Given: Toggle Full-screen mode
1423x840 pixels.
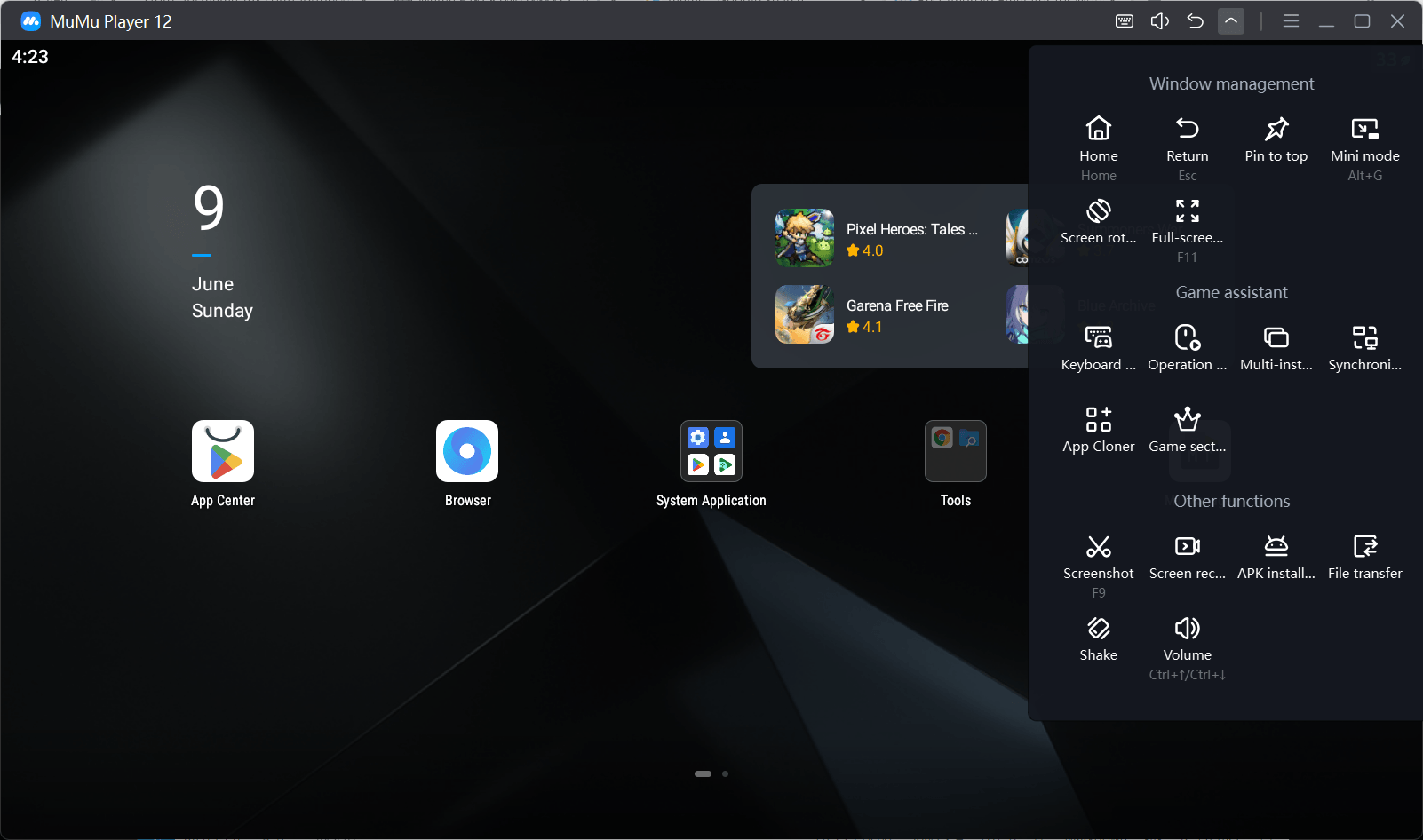Looking at the screenshot, I should [1187, 211].
